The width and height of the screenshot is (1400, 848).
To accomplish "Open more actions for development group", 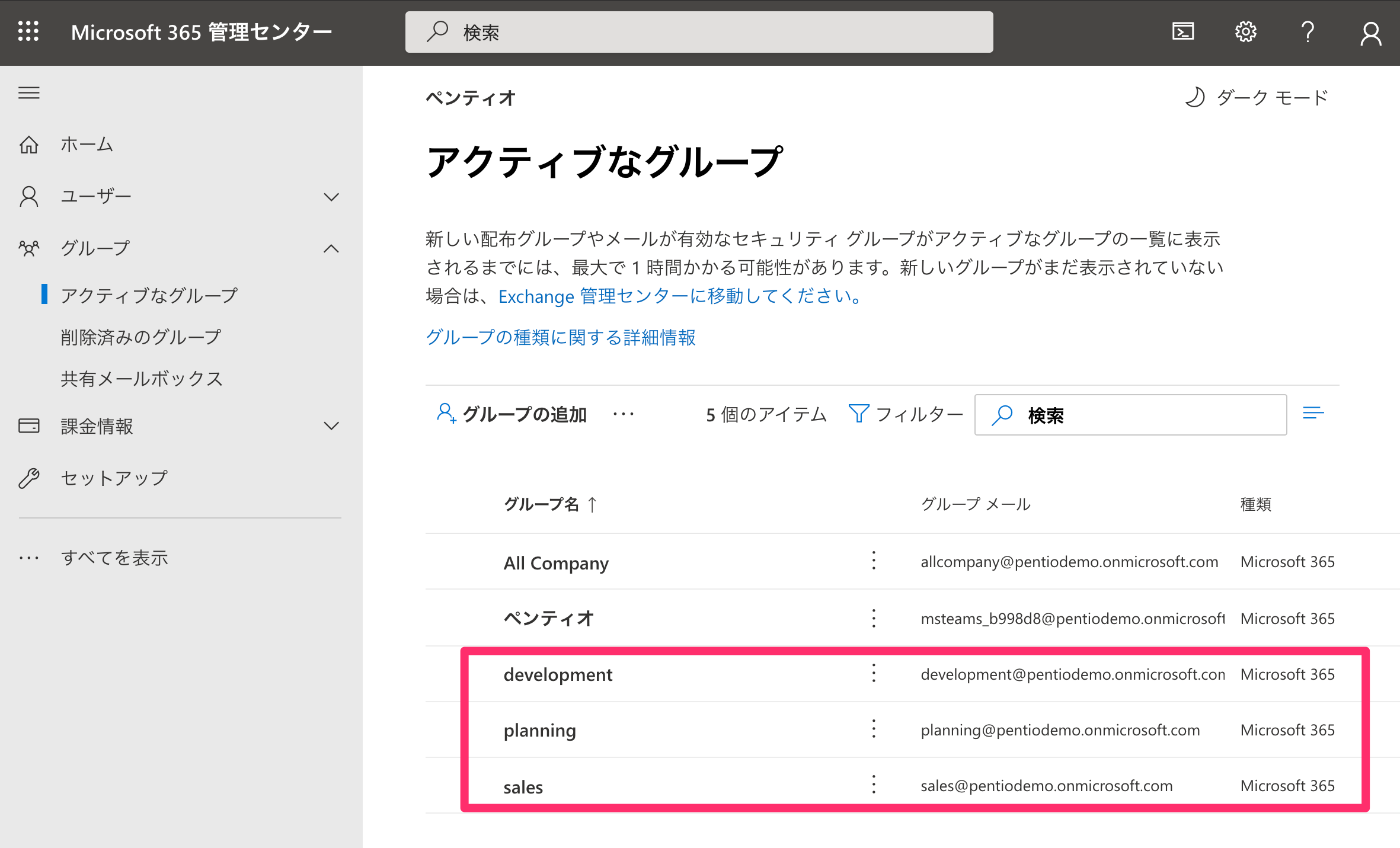I will click(x=874, y=674).
